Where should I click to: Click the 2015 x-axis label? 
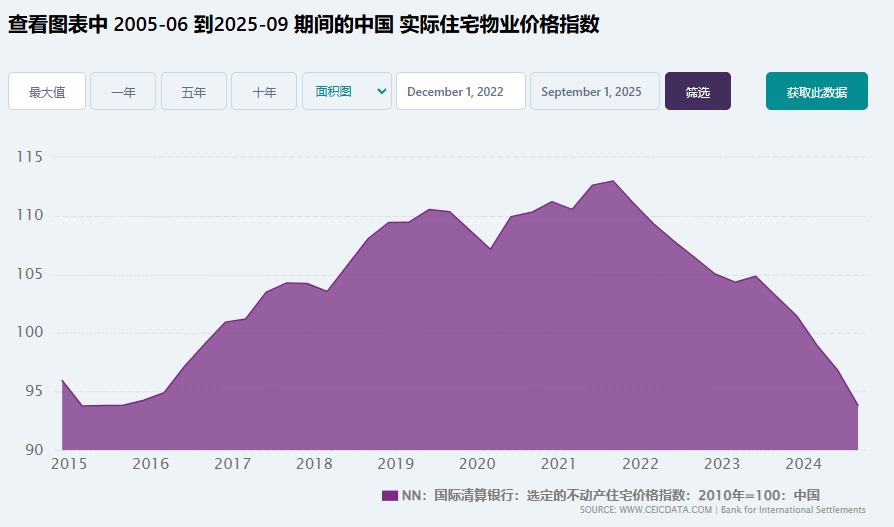(69, 464)
